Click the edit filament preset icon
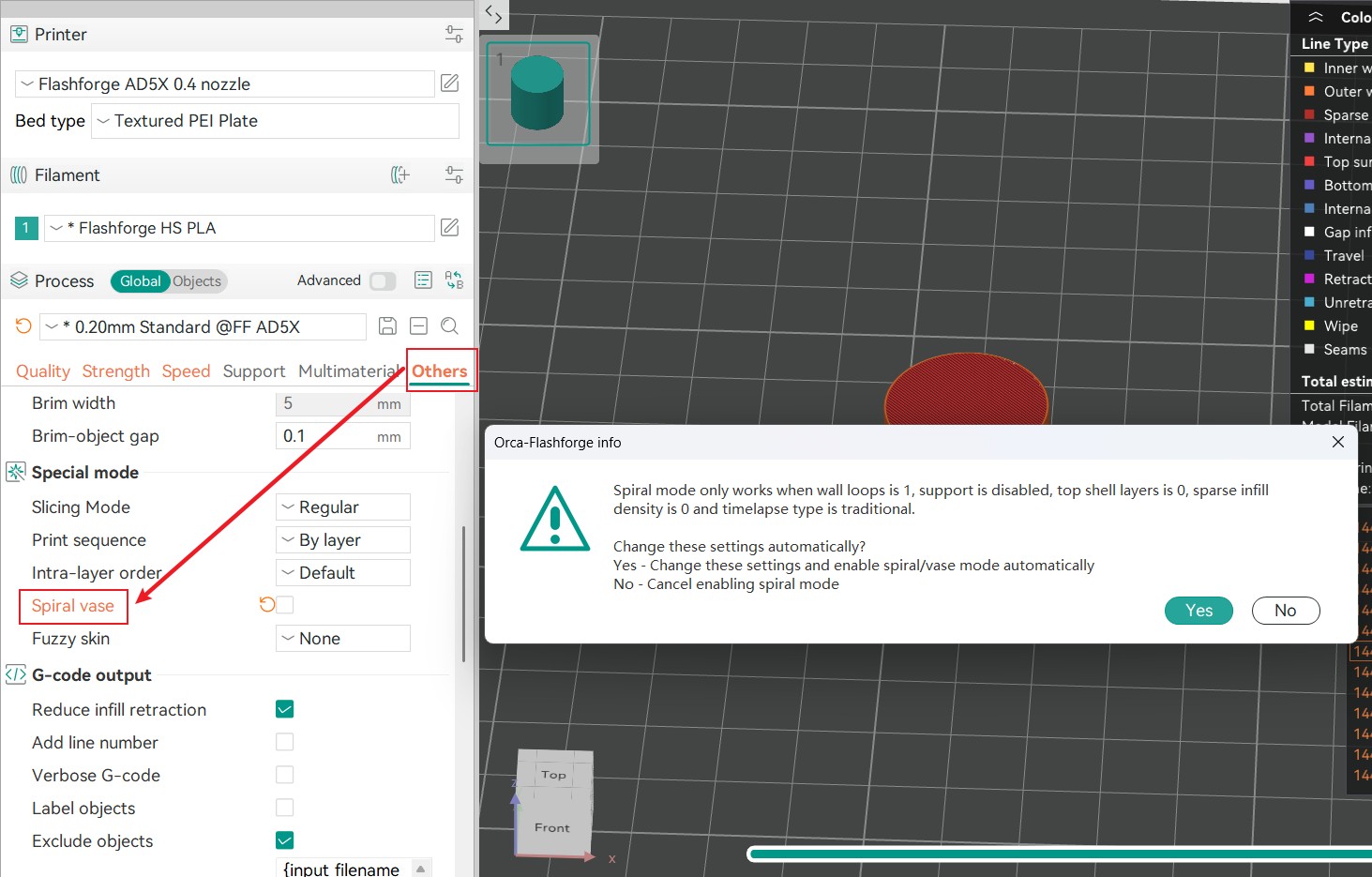Viewport: 1372px width, 877px height. tap(450, 228)
